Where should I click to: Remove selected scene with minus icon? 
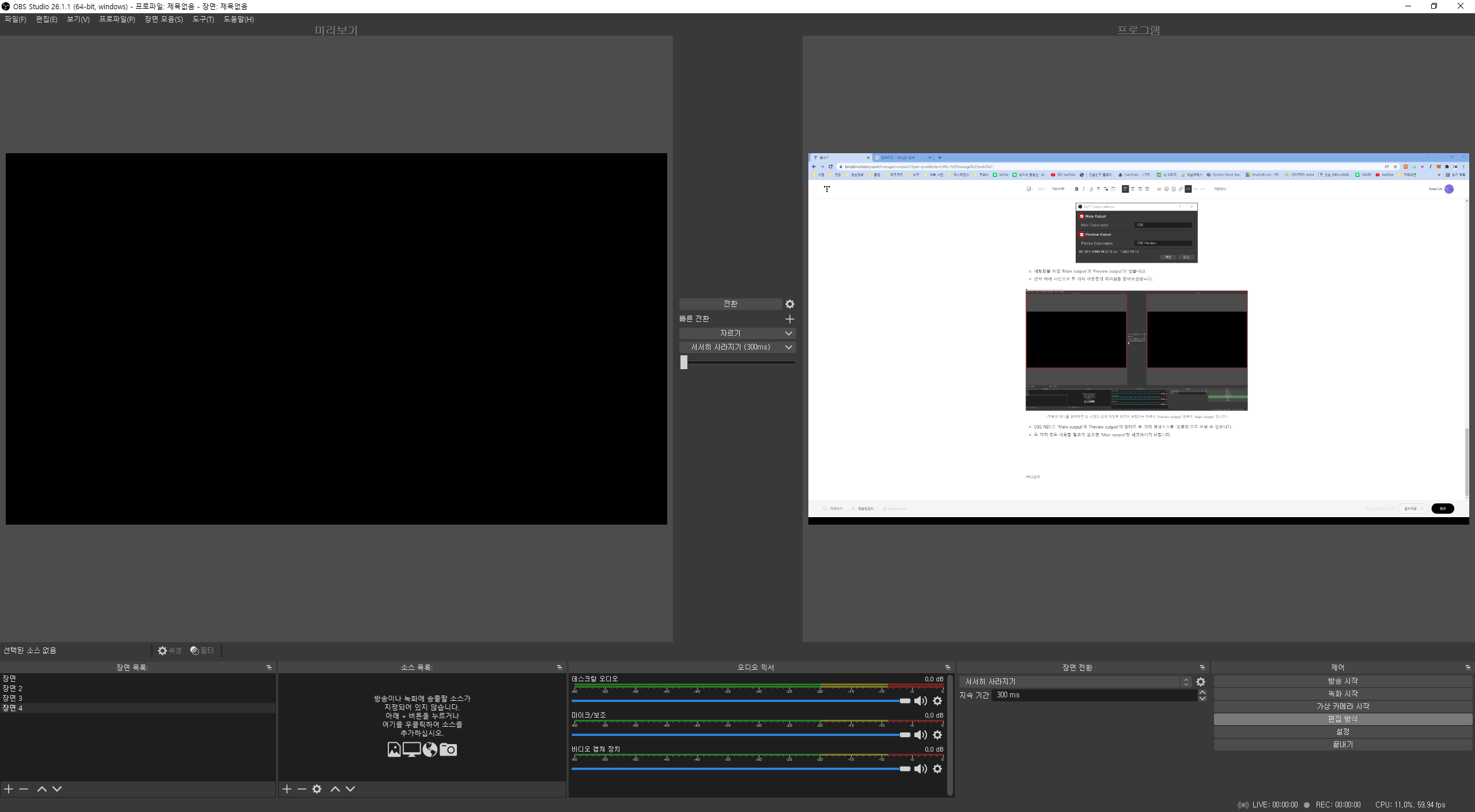coord(24,789)
